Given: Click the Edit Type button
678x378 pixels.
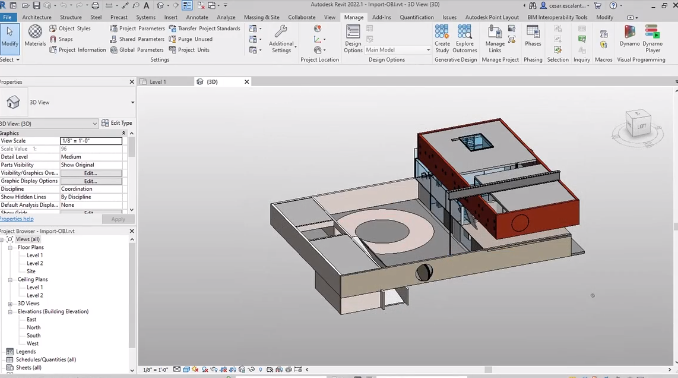Looking at the screenshot, I should (117, 123).
